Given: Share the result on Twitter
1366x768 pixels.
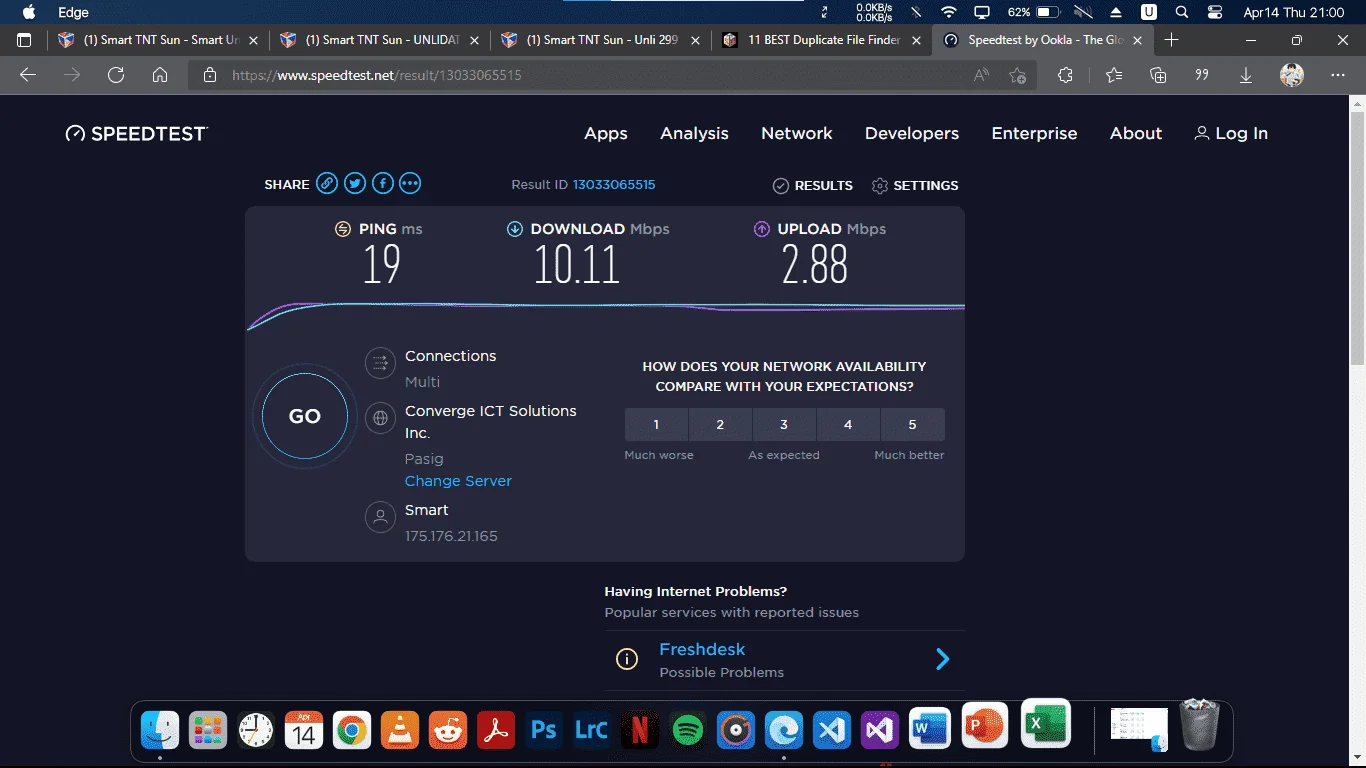Looking at the screenshot, I should point(355,184).
